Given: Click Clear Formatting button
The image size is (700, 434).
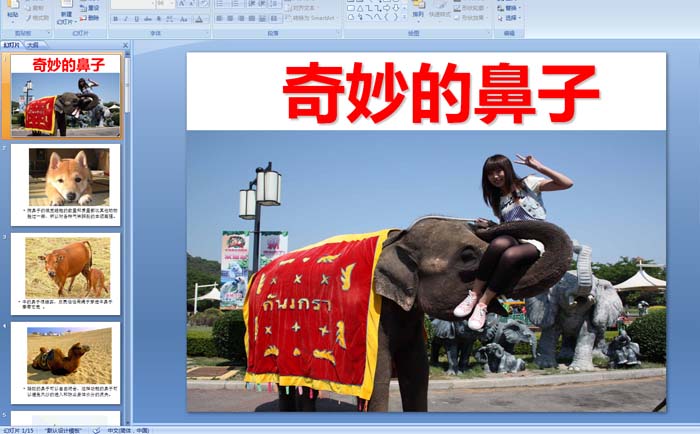Looking at the screenshot, I should (204, 4).
